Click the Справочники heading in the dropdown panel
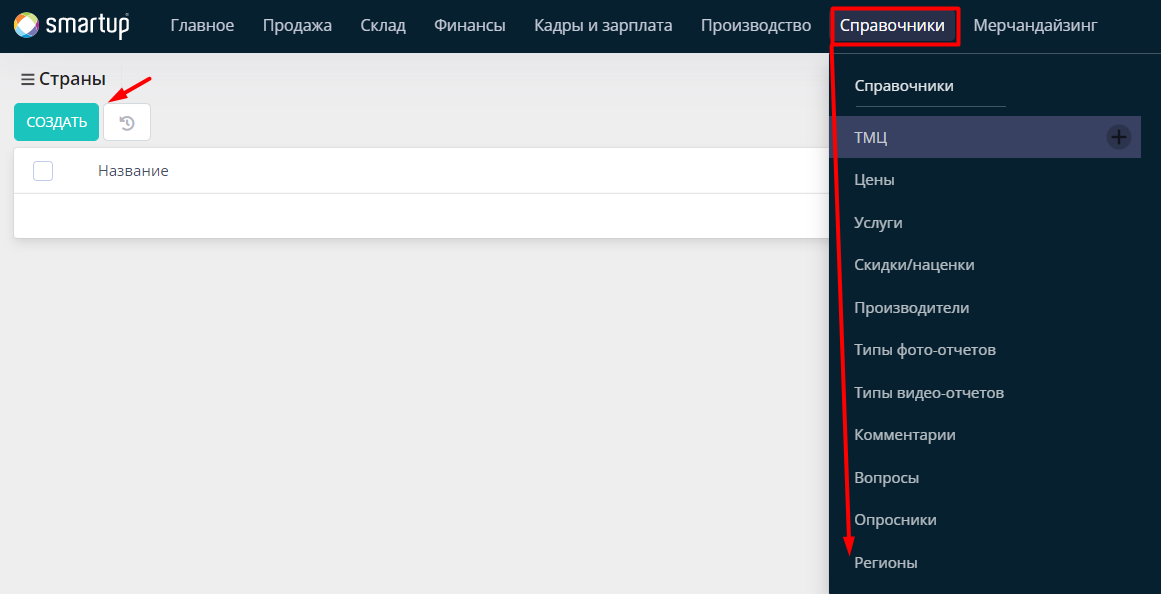This screenshot has height=594, width=1161. pos(904,86)
